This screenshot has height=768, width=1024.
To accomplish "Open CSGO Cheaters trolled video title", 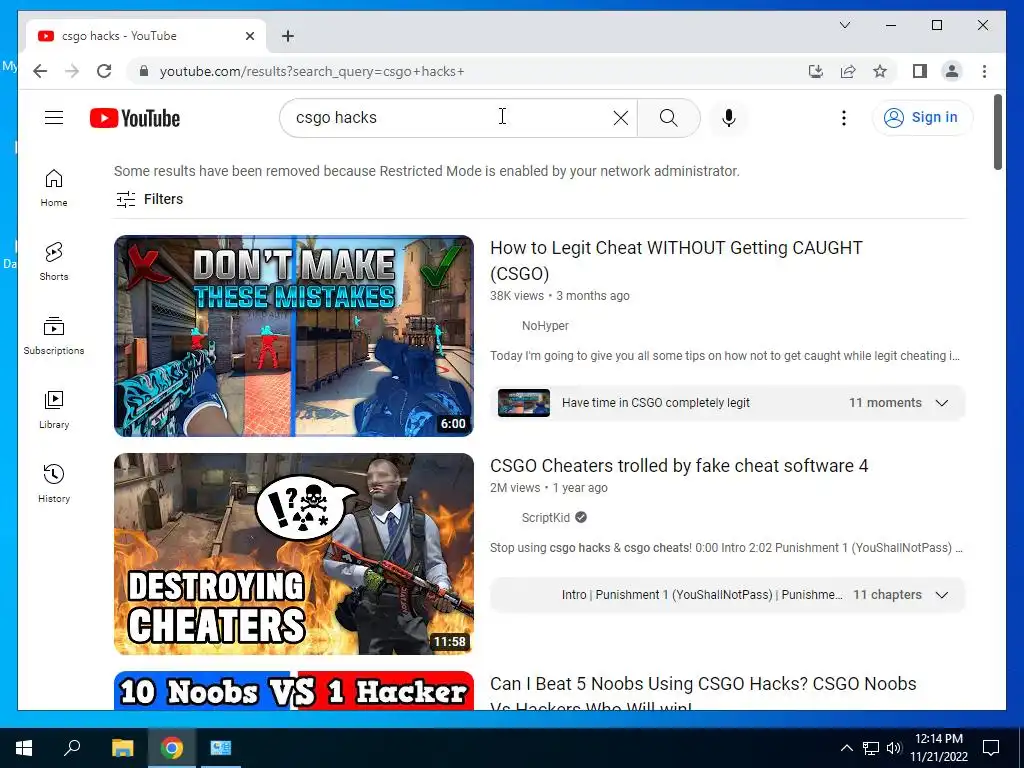I will pyautogui.click(x=679, y=466).
